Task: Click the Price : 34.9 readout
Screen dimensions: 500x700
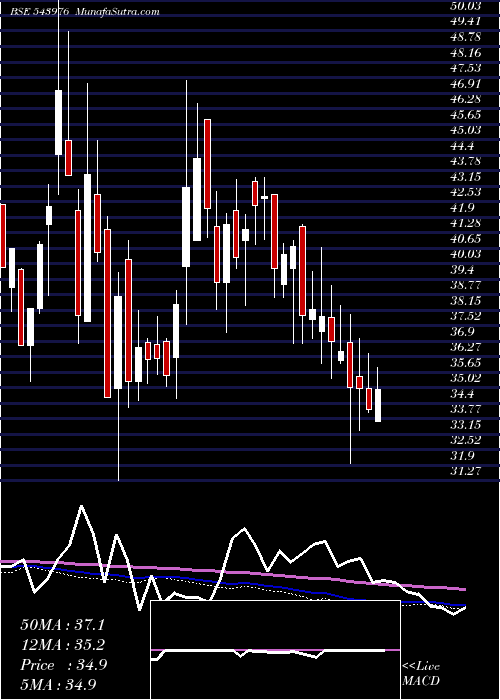Action: [x=64, y=665]
